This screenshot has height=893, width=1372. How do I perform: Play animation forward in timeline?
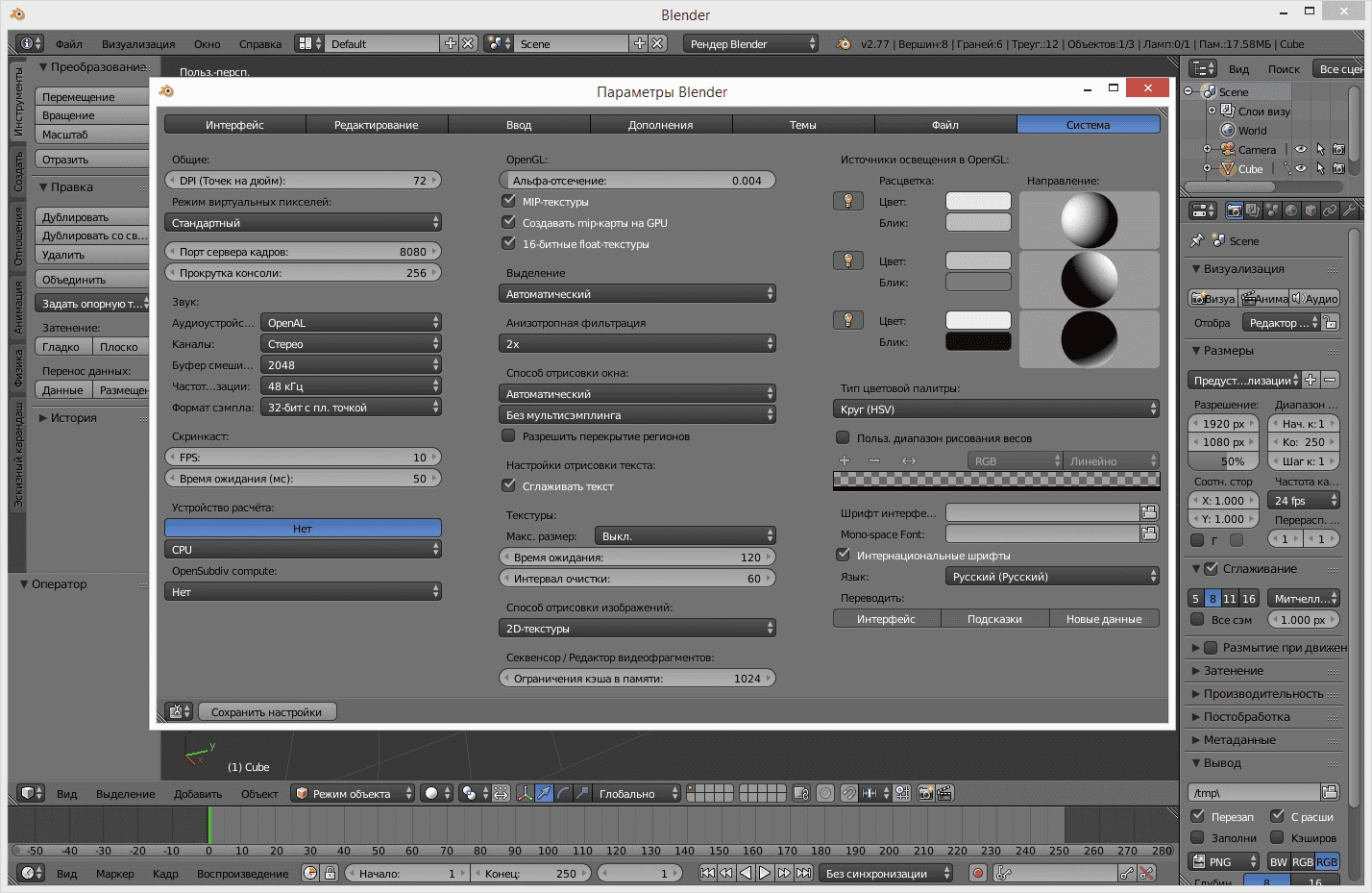click(765, 873)
